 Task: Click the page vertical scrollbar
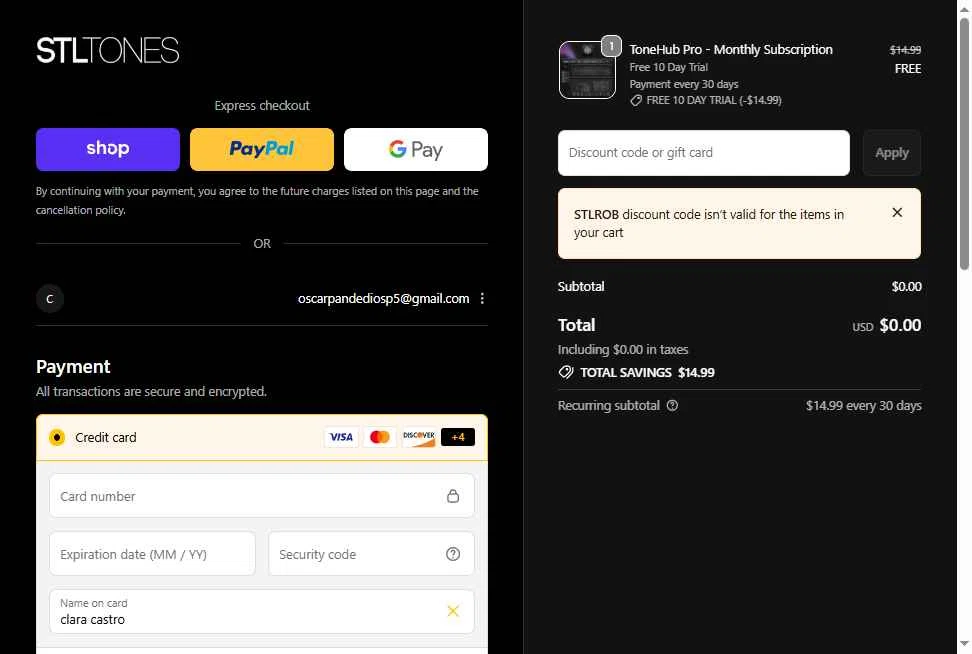(964, 144)
